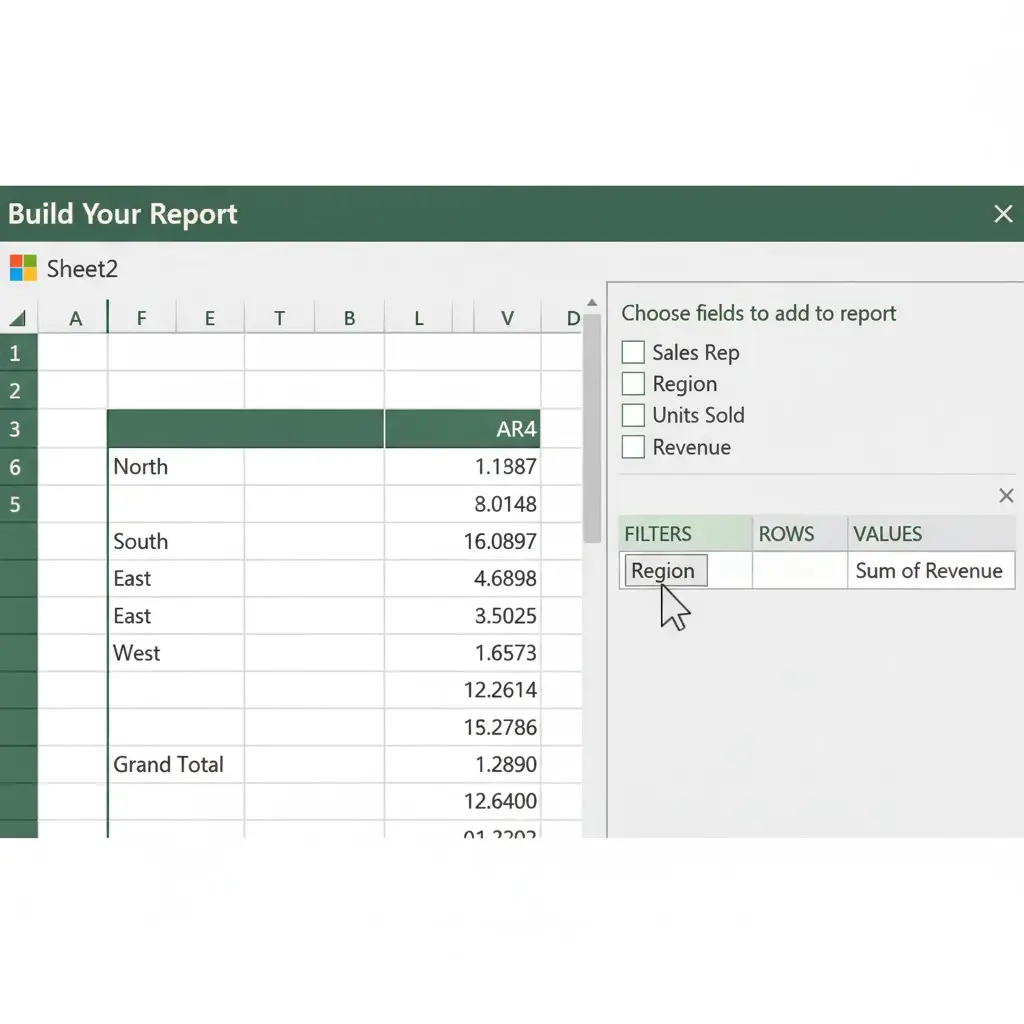Enable the Units Sold checkbox
Viewport: 1024px width, 1024px height.
[632, 415]
